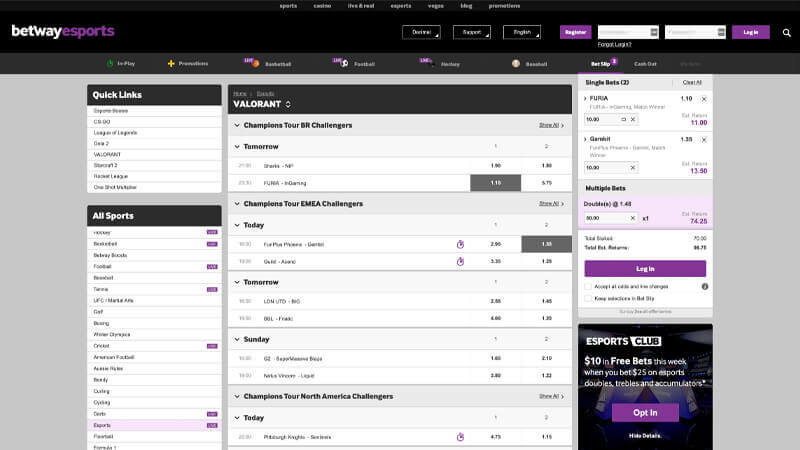Expand Gambit bet details chevron
The height and width of the screenshot is (450, 800).
[x=585, y=139]
